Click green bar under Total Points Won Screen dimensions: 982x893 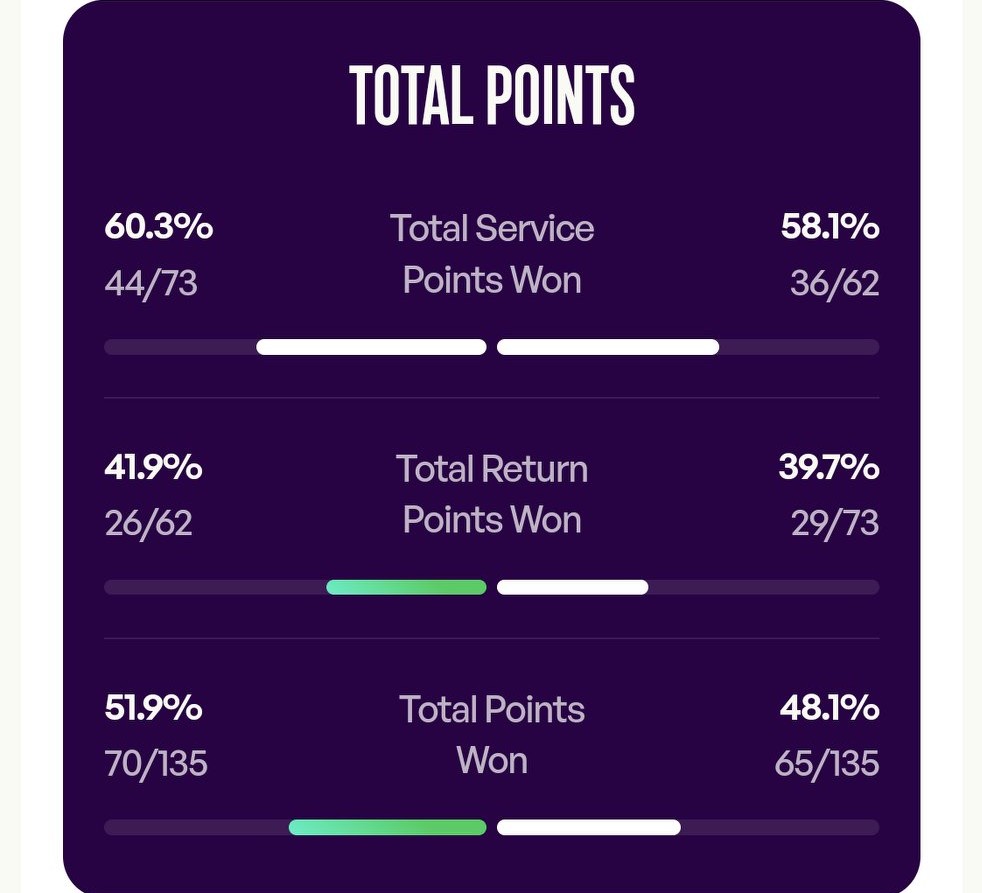click(x=387, y=827)
